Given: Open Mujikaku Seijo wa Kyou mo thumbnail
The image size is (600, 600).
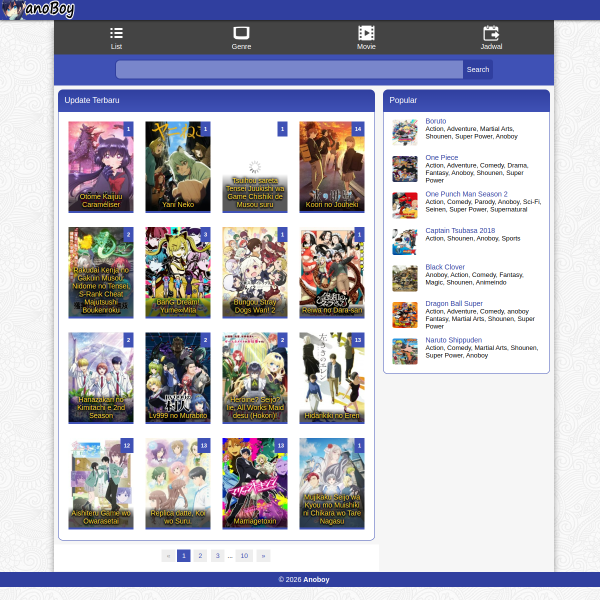Looking at the screenshot, I should [x=332, y=484].
